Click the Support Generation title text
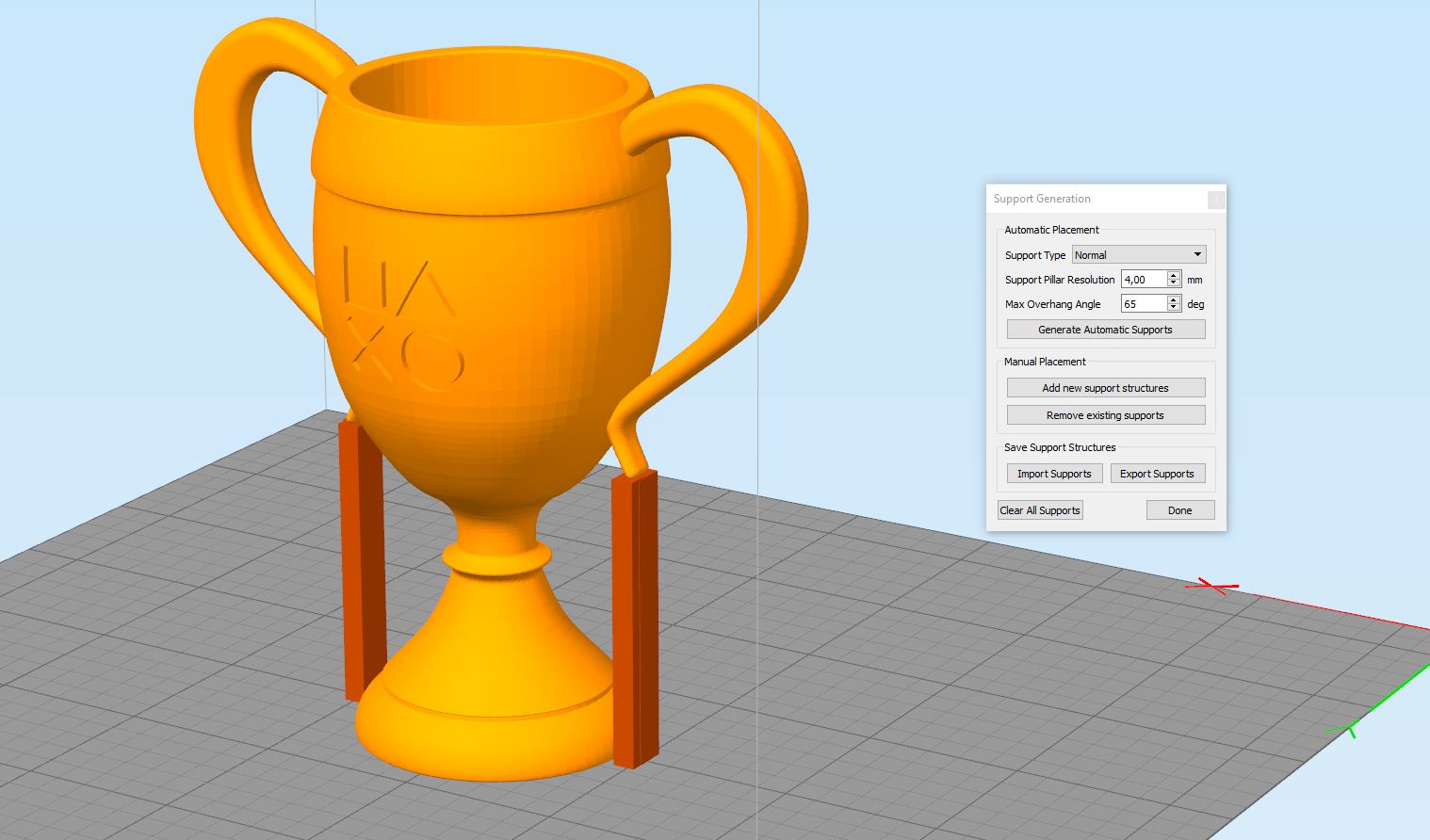Viewport: 1430px width, 840px height. click(1042, 199)
